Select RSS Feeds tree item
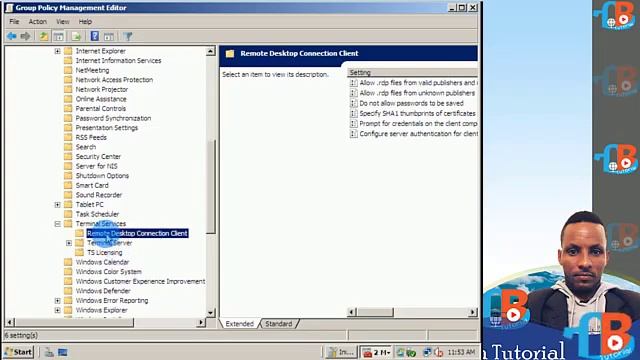The width and height of the screenshot is (640, 360). coord(91,138)
